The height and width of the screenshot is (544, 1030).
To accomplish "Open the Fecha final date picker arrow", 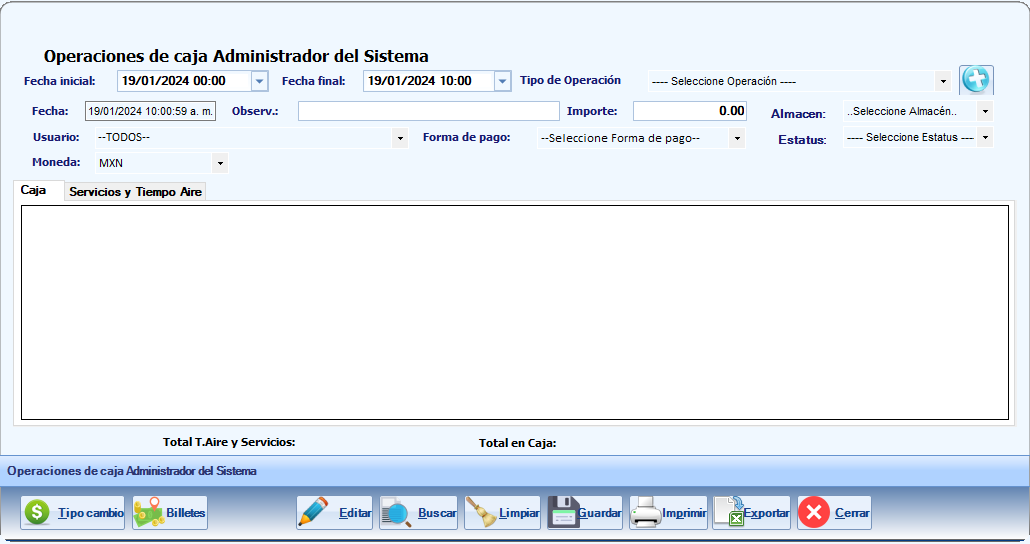I will click(x=503, y=81).
